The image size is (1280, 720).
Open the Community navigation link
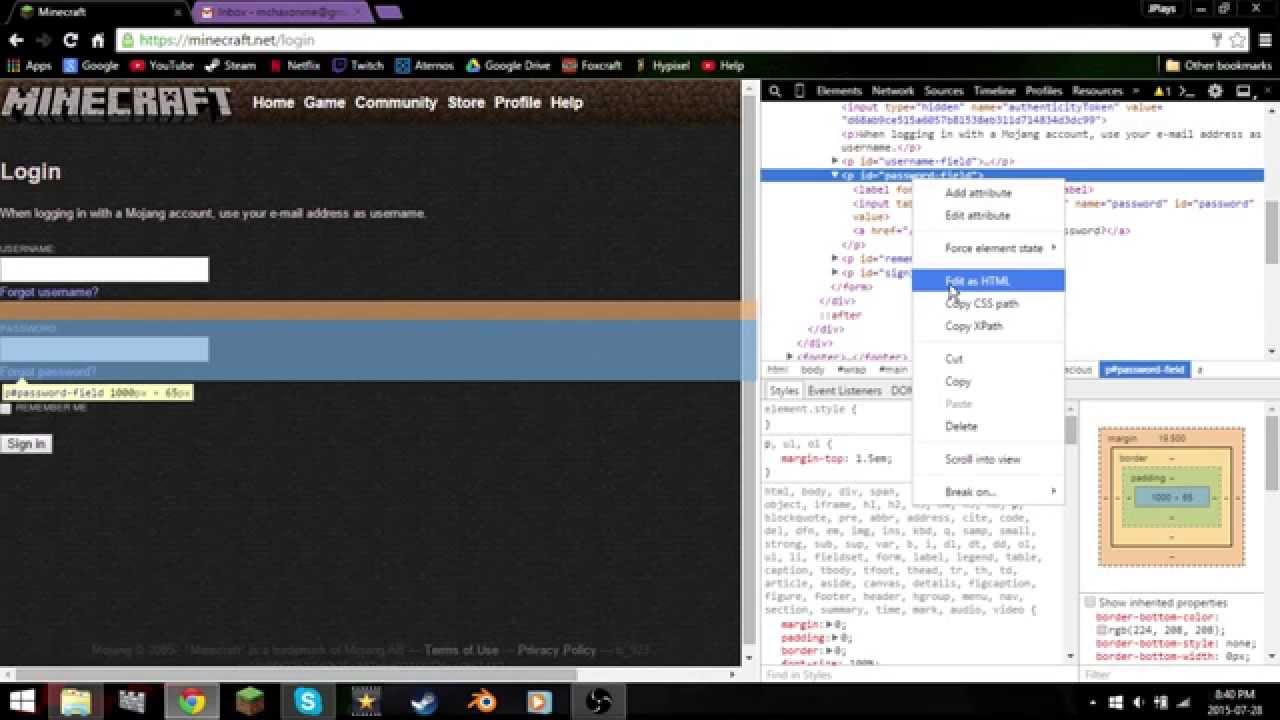coord(396,102)
